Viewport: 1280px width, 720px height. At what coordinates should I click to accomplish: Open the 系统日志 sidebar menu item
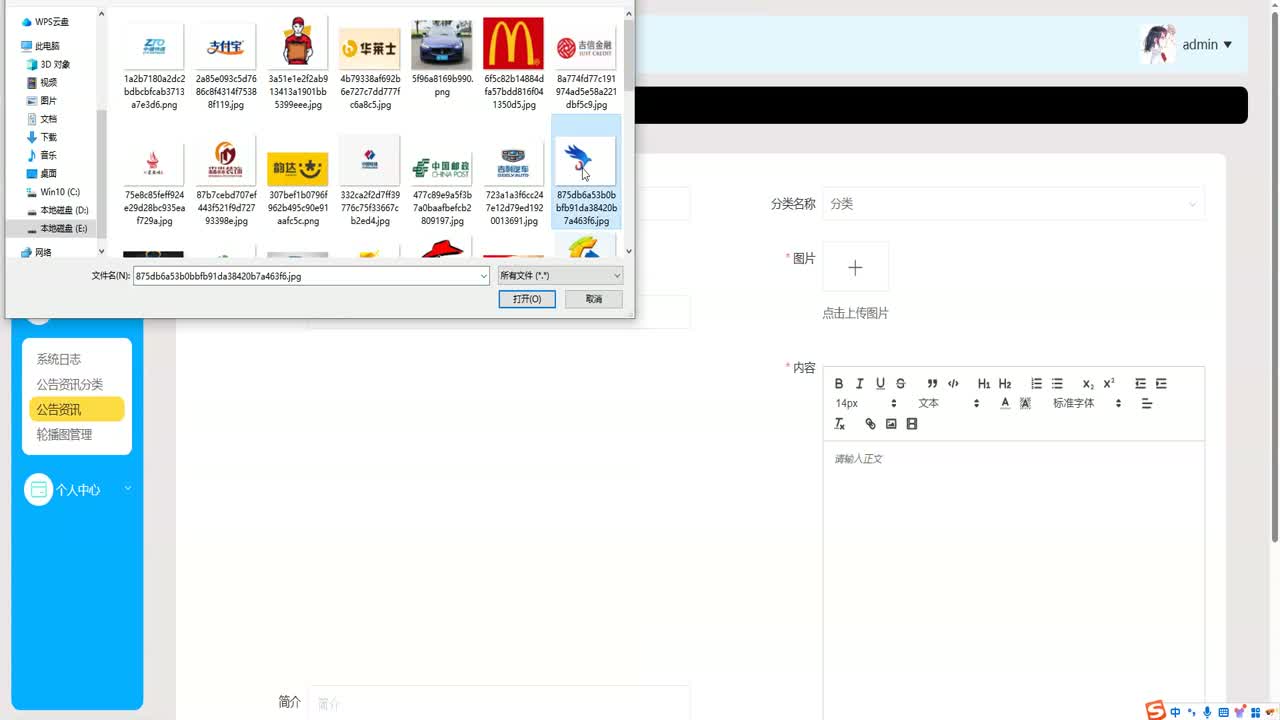point(59,359)
